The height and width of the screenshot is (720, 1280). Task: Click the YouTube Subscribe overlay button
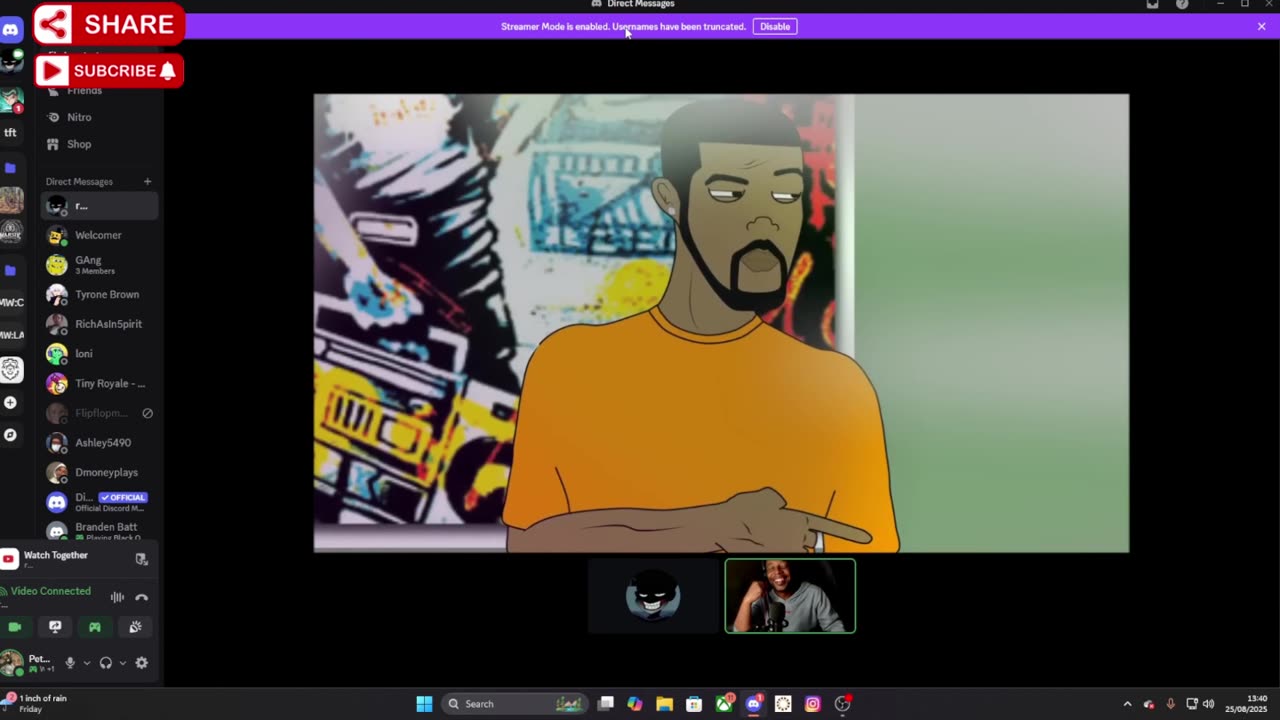coord(109,70)
